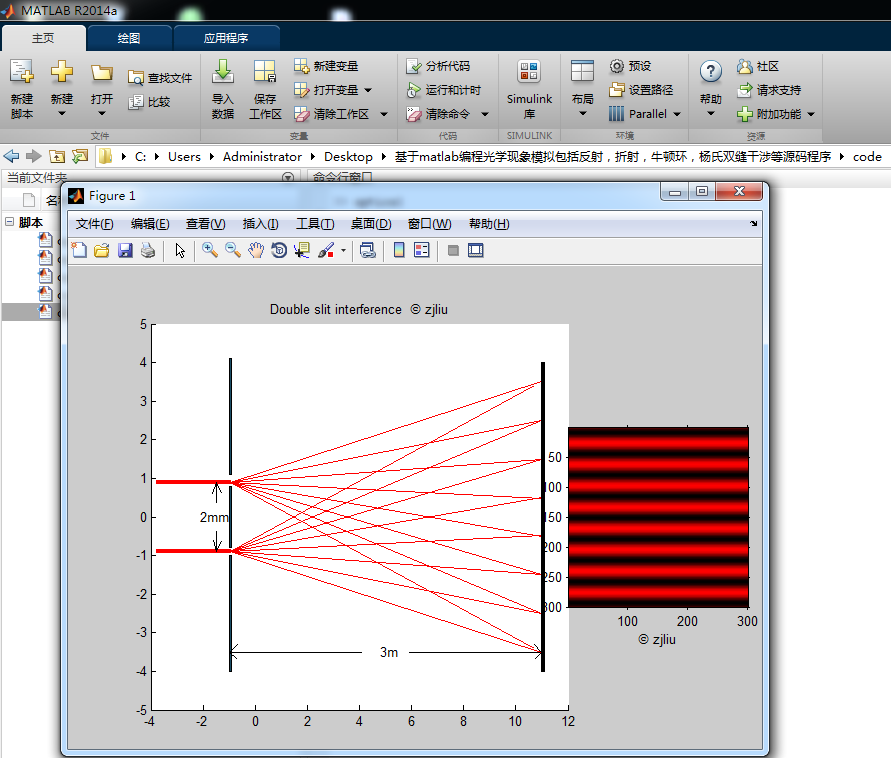891x758 pixels.
Task: Click the Show Plot Tools and Dock icon
Action: point(476,250)
